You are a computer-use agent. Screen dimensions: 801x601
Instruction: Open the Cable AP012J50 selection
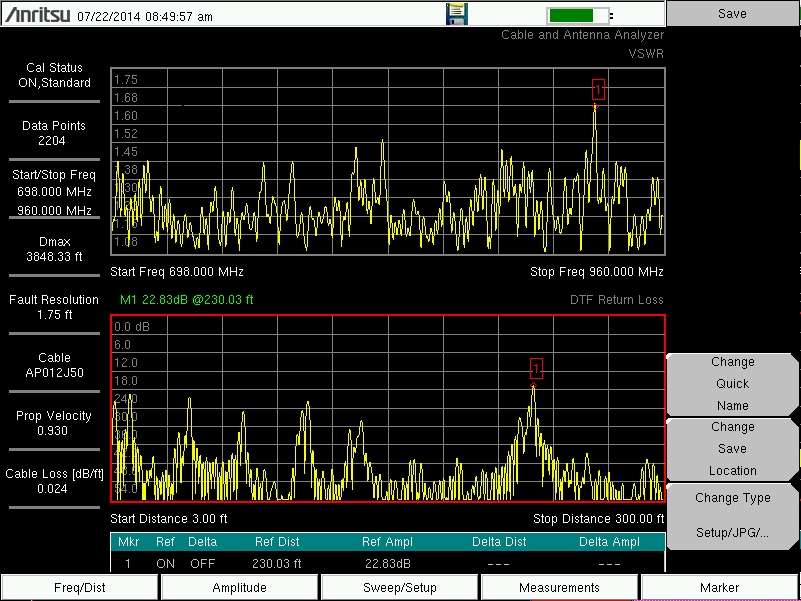(x=54, y=365)
